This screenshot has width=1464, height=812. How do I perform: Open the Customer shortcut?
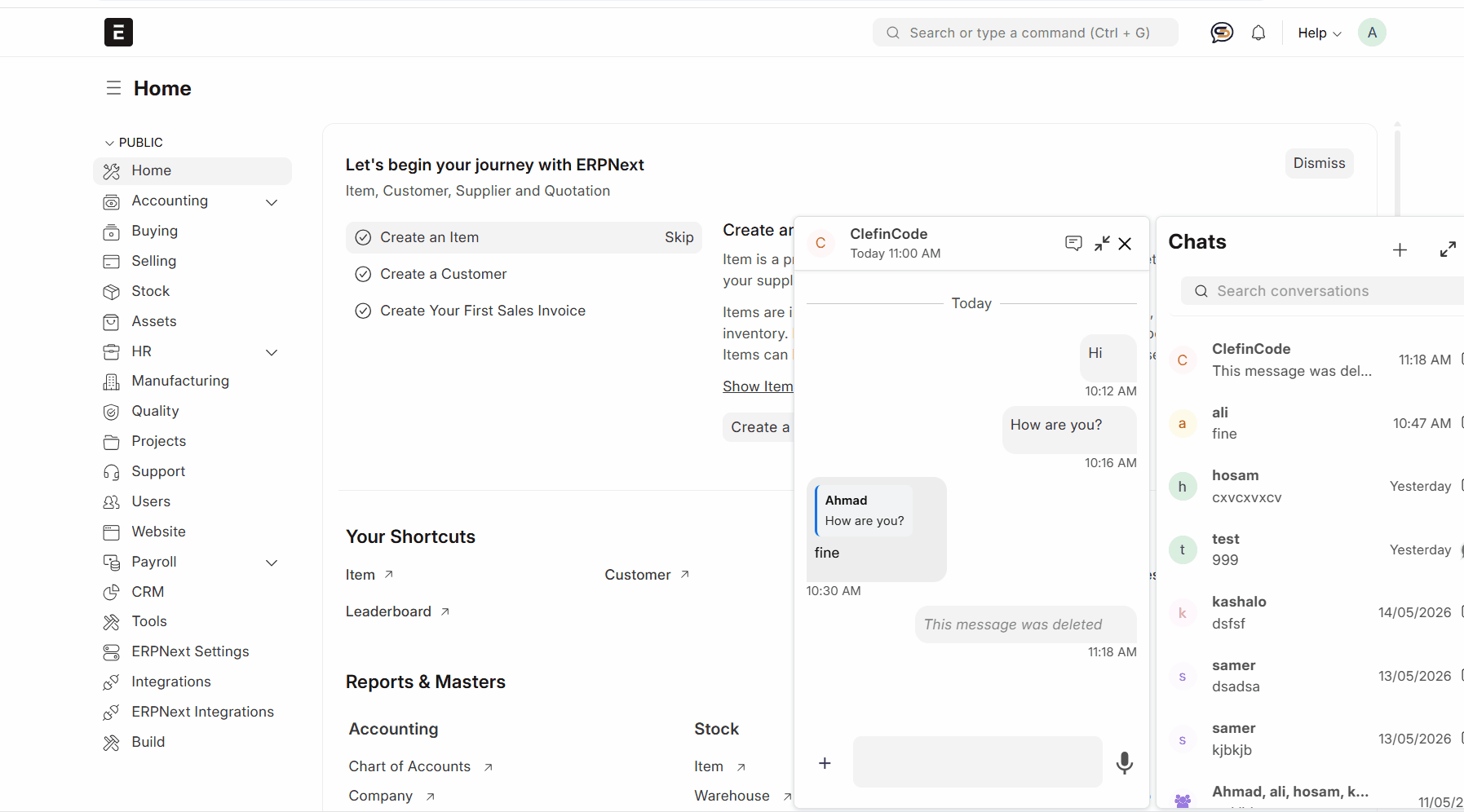pos(647,575)
